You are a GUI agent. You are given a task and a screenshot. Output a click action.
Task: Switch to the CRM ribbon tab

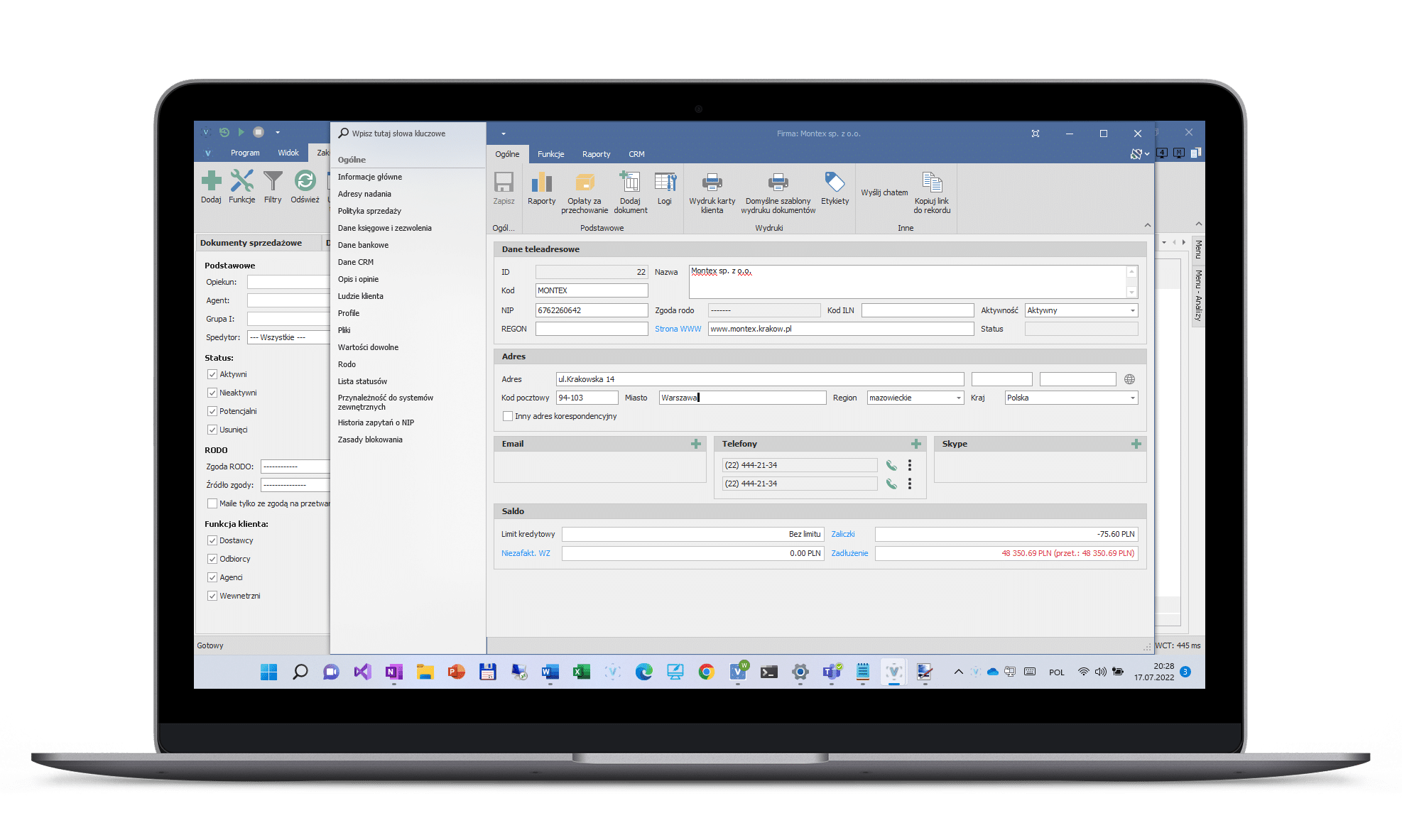pyautogui.click(x=636, y=154)
